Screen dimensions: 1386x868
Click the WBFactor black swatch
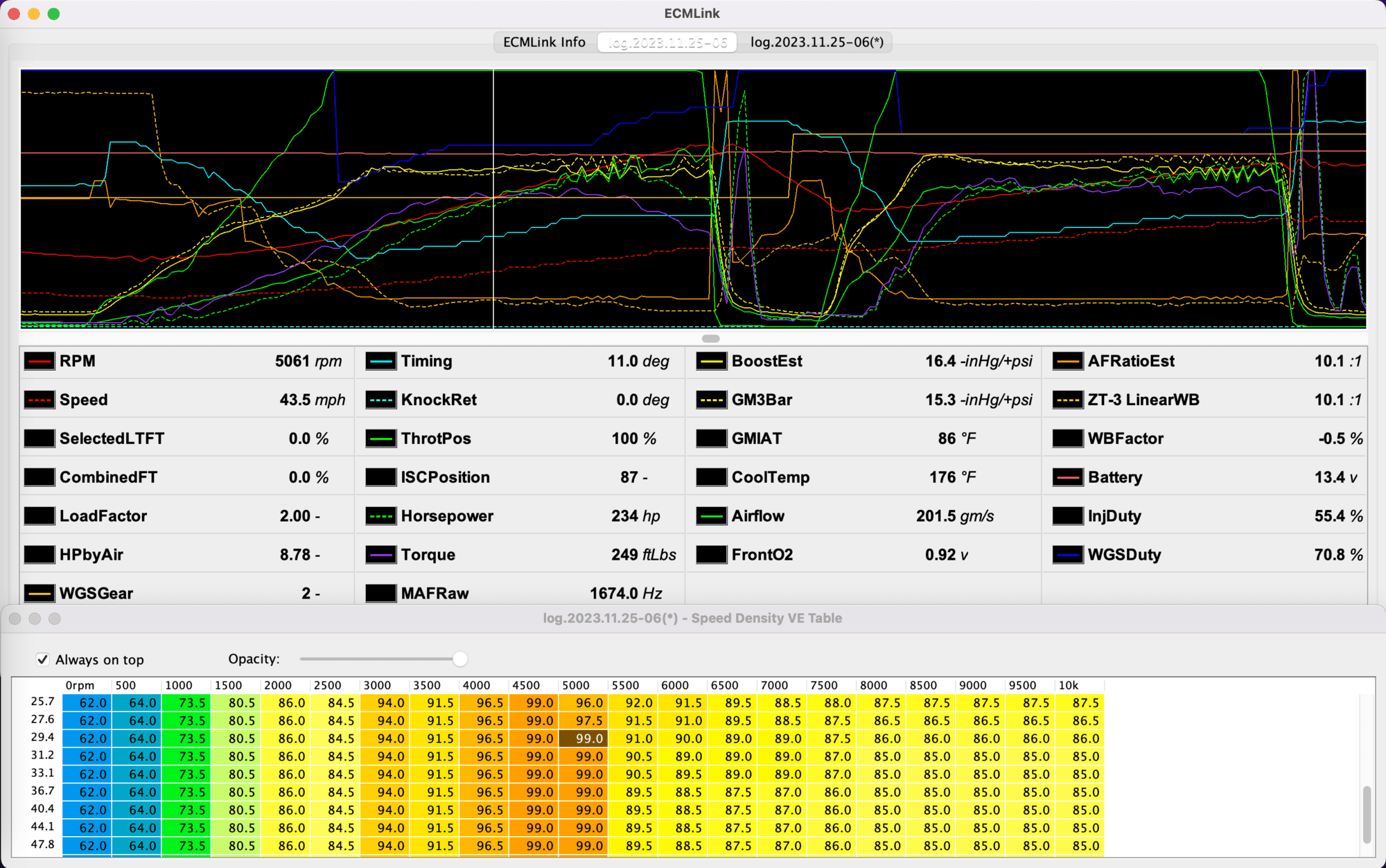(x=1068, y=439)
